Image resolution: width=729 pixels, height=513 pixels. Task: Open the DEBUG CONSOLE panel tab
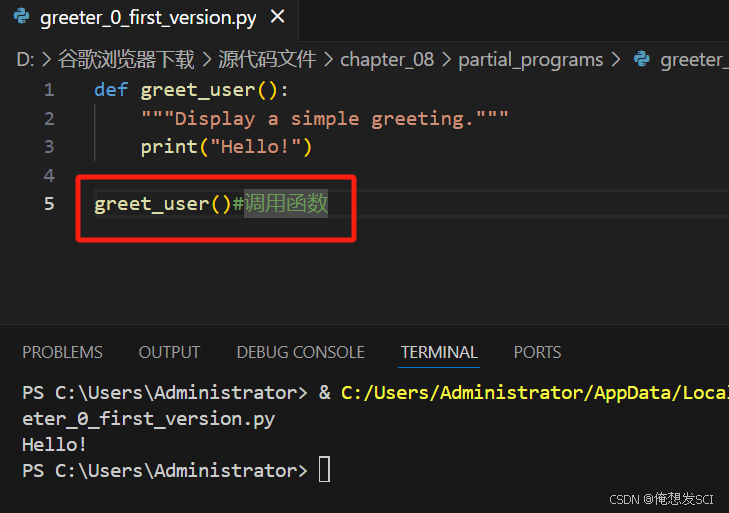301,353
